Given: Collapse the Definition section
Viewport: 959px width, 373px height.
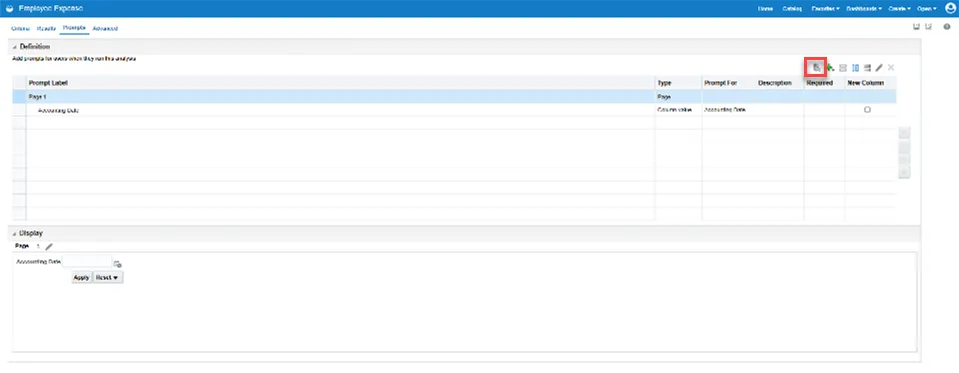Looking at the screenshot, I should tap(15, 47).
